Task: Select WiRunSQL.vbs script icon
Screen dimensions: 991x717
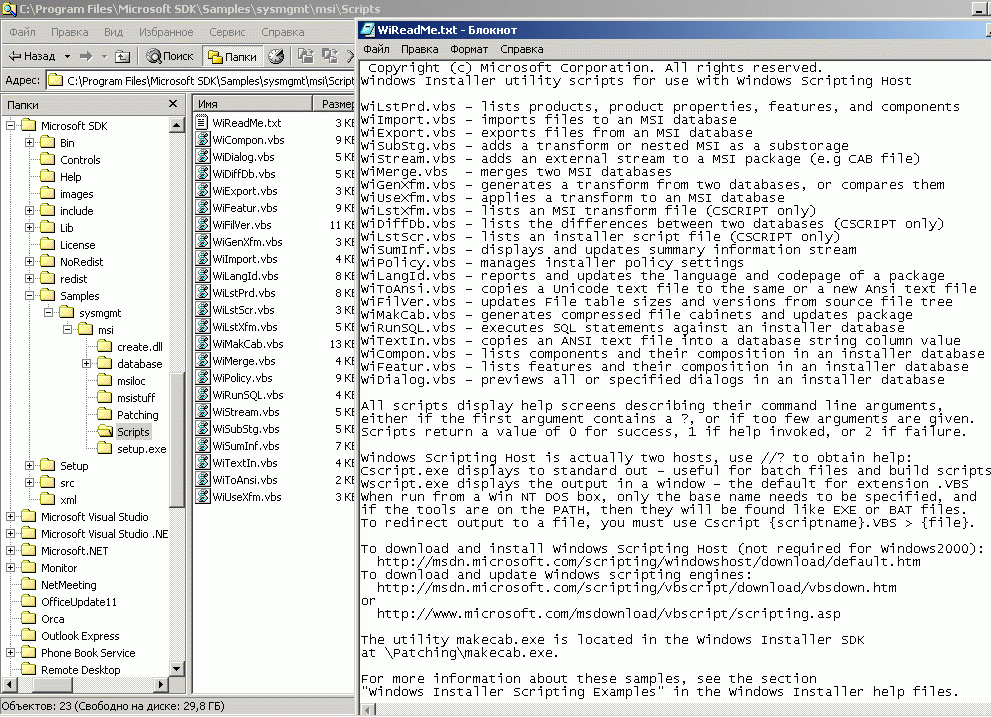Action: click(202, 395)
